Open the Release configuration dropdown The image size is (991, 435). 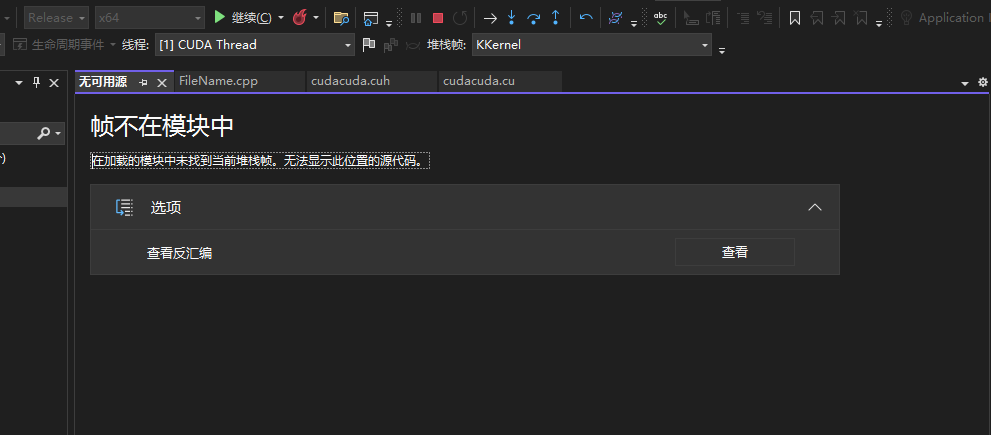57,18
